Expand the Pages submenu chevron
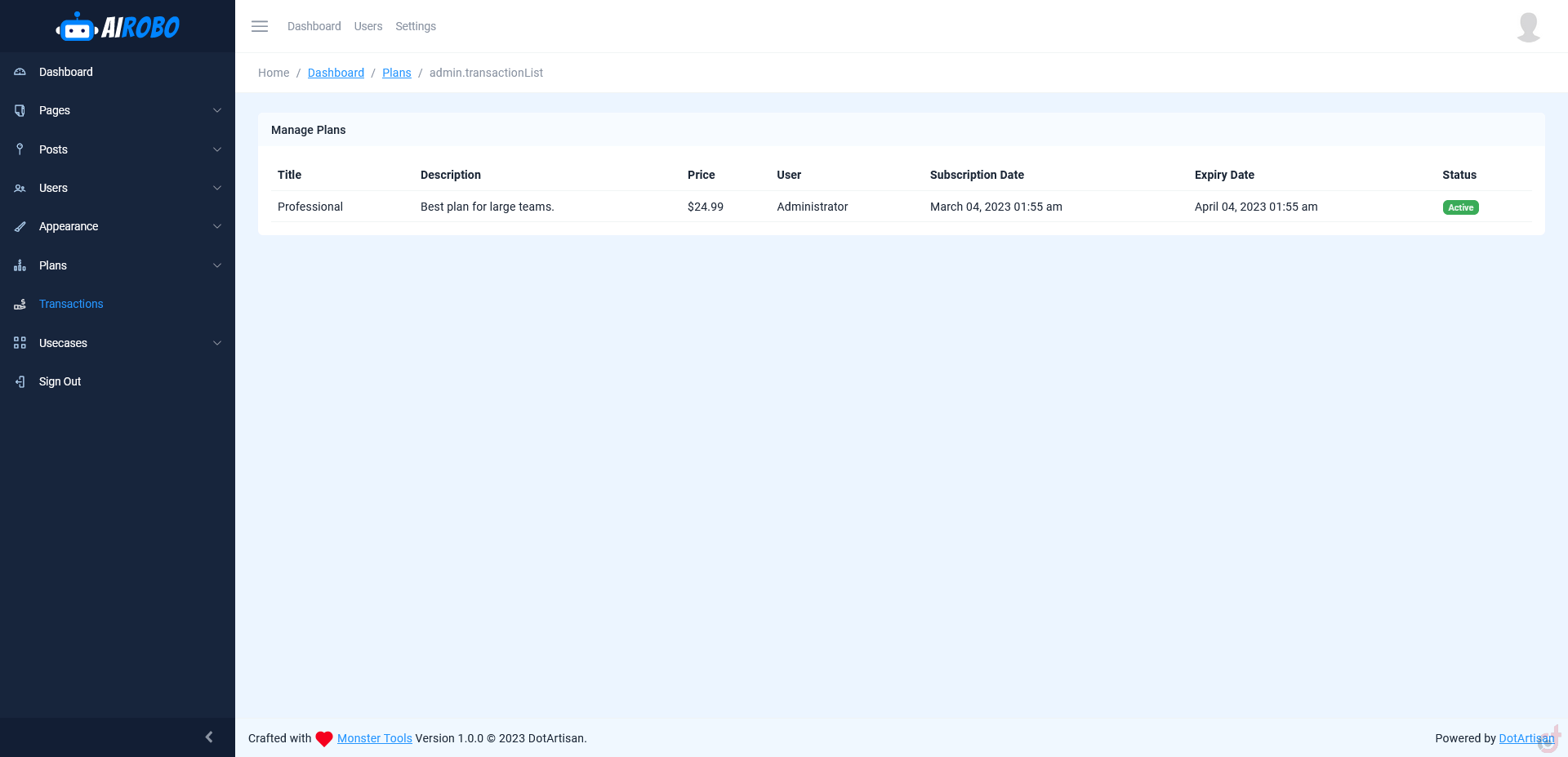The height and width of the screenshot is (757, 1568). click(217, 110)
